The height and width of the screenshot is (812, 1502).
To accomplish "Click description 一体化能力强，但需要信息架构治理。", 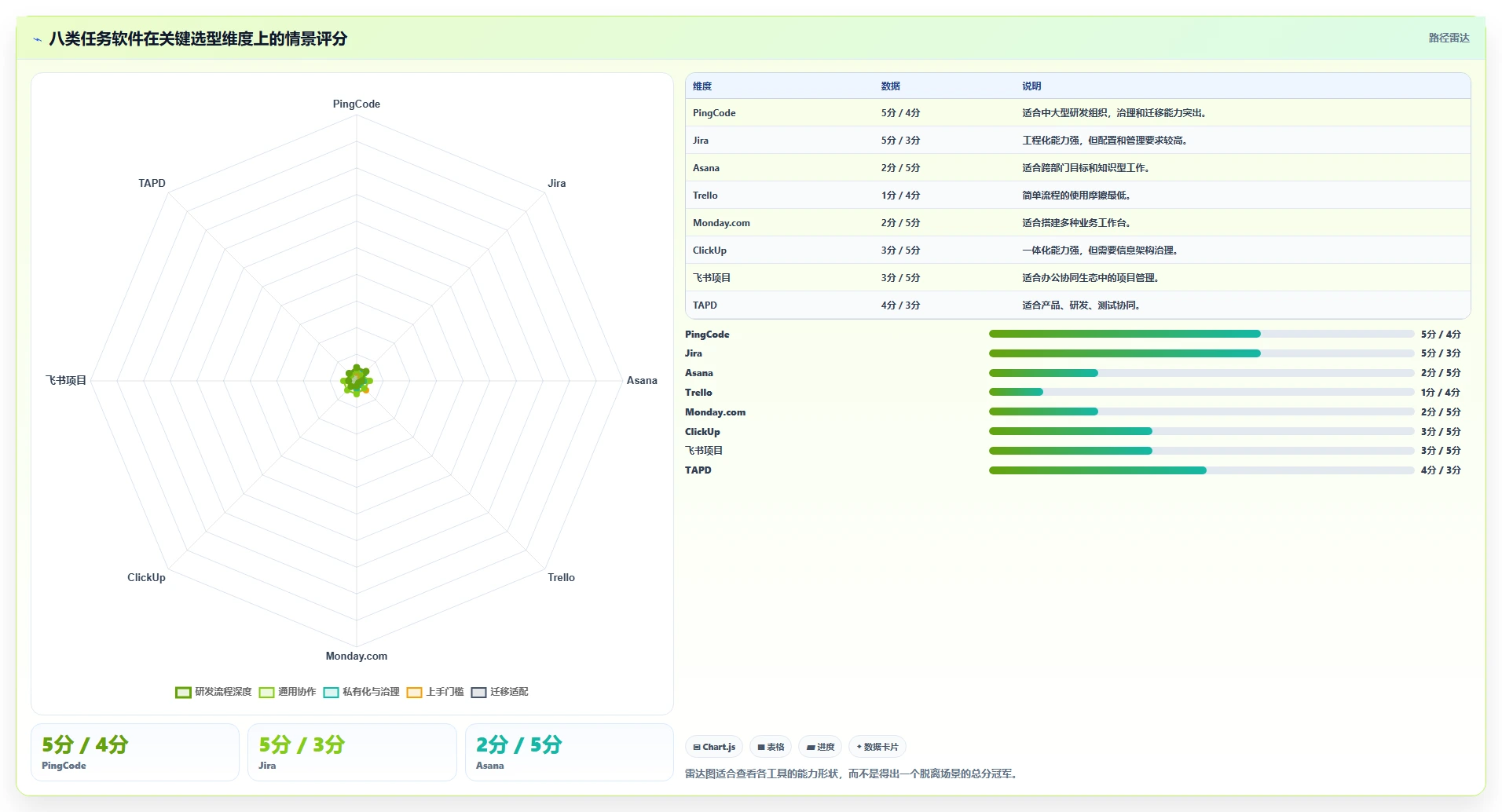I will (1100, 251).
